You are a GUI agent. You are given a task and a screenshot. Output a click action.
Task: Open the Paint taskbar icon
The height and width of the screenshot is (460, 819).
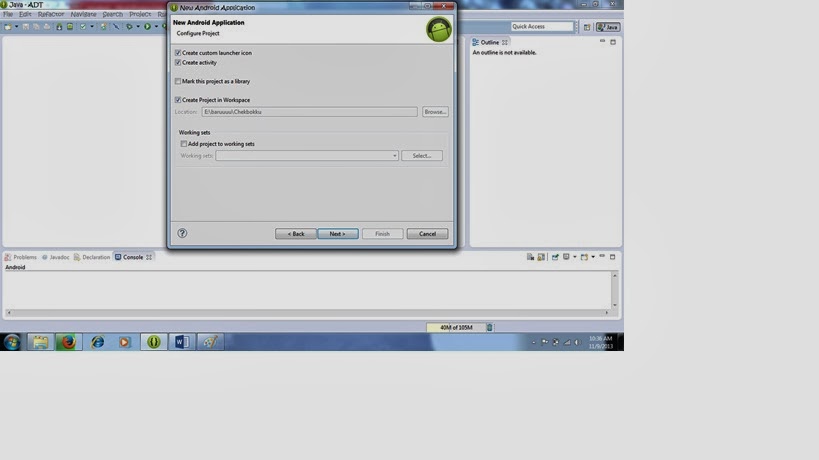210,342
